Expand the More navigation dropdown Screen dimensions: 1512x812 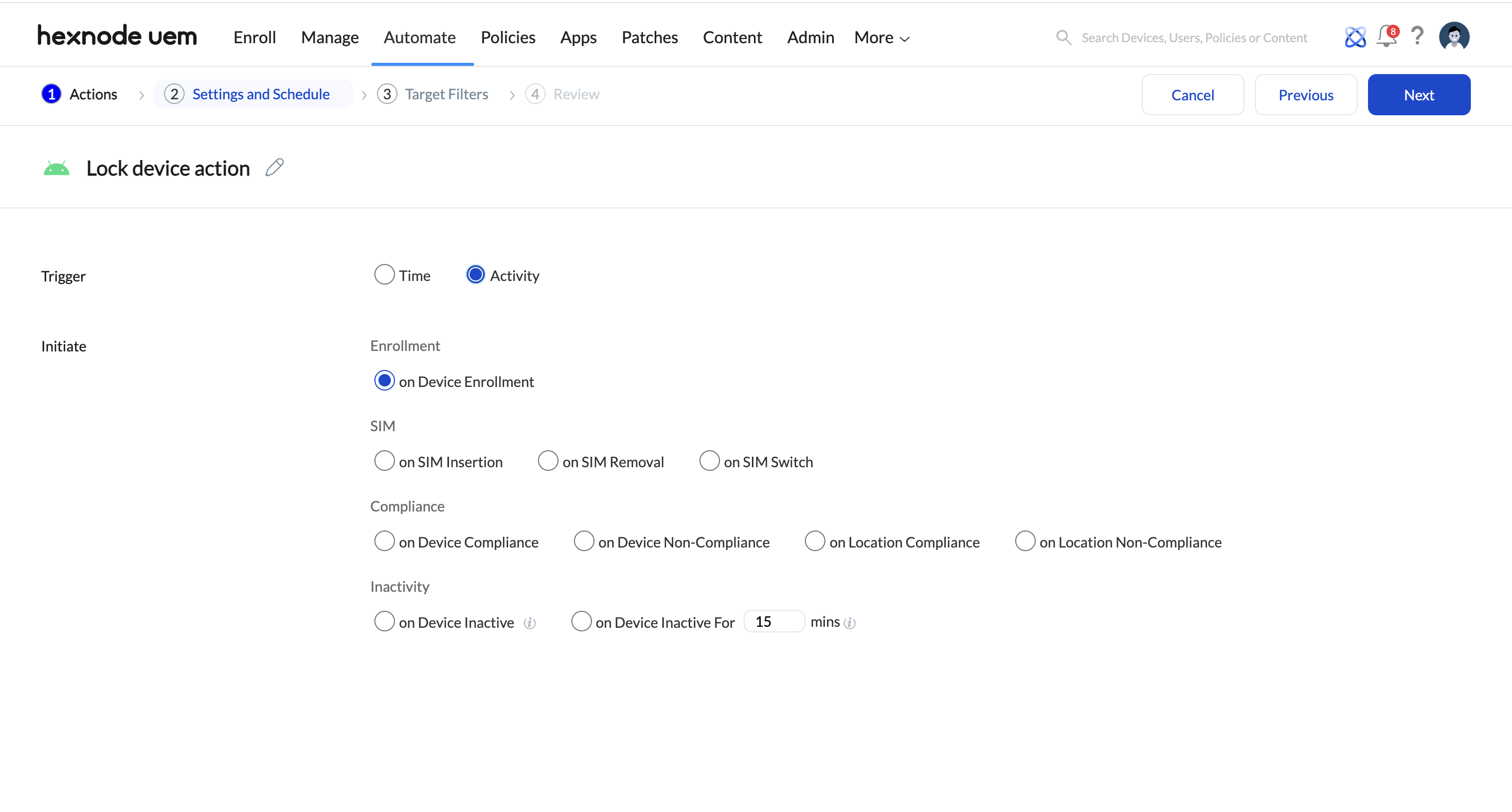click(880, 37)
